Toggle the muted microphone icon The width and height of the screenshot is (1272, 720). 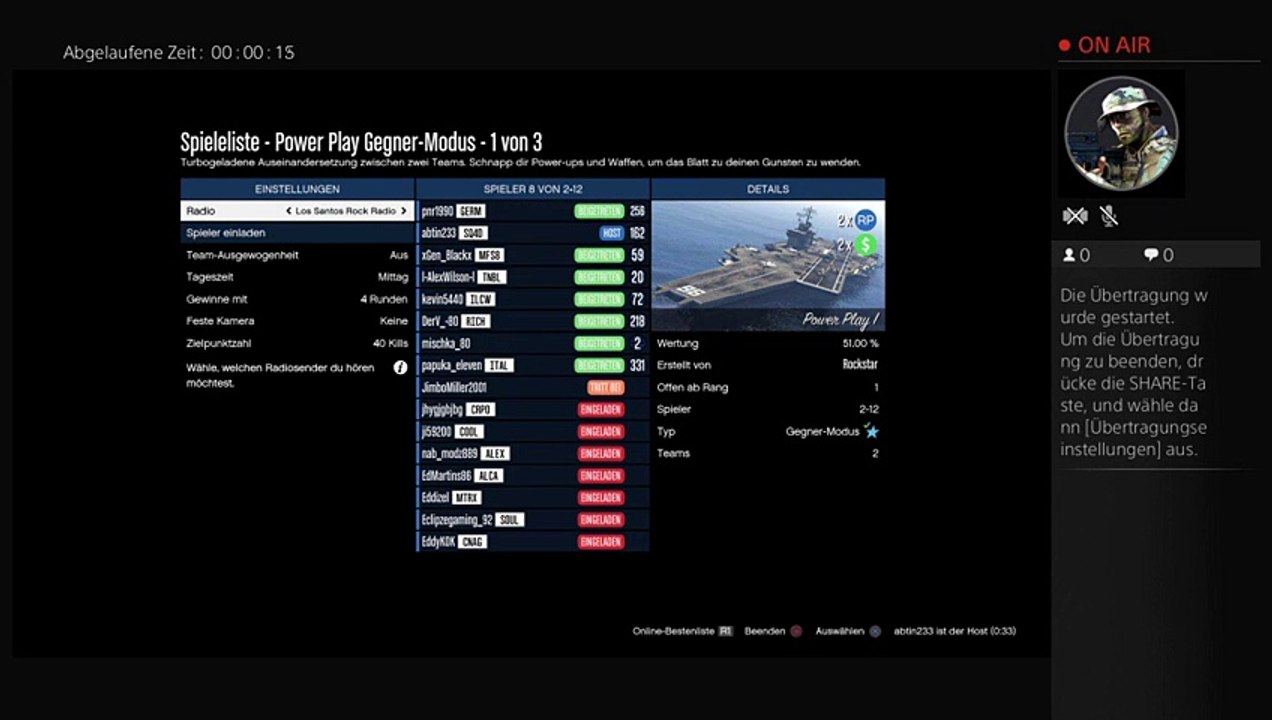click(x=1108, y=215)
